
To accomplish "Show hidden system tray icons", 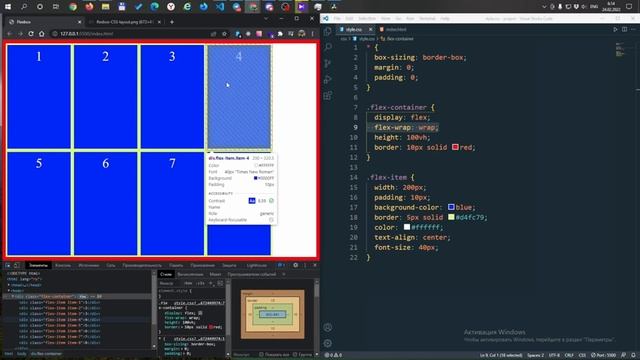I will pos(544,7).
